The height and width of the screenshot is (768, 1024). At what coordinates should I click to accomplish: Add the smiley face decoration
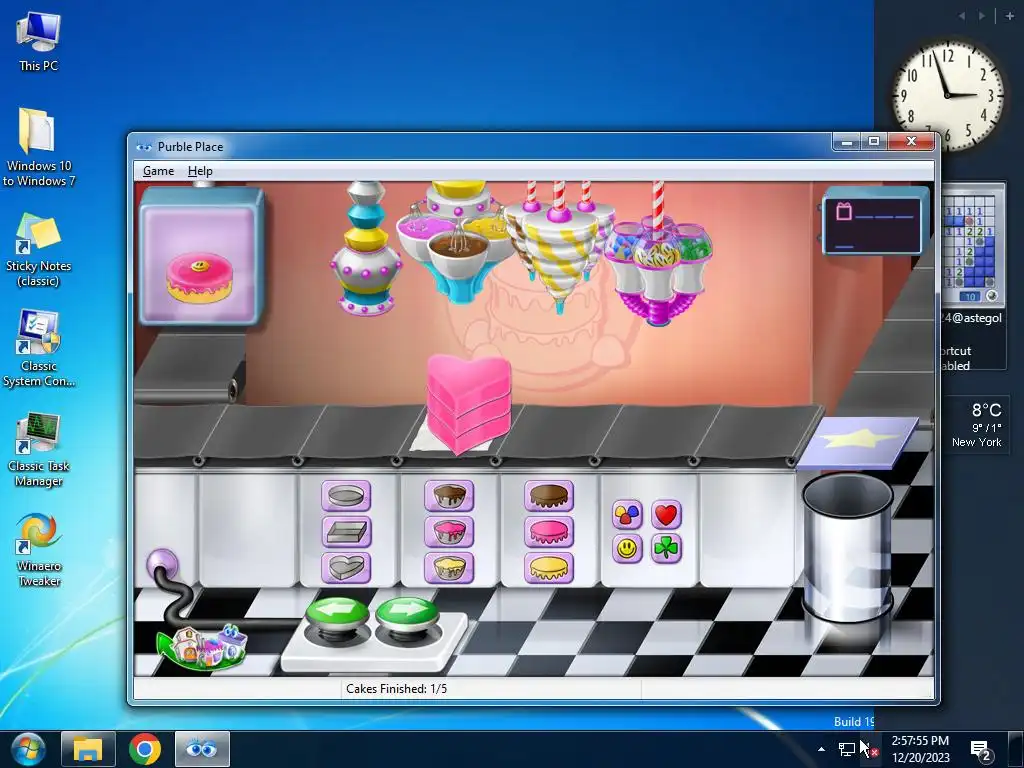[627, 549]
